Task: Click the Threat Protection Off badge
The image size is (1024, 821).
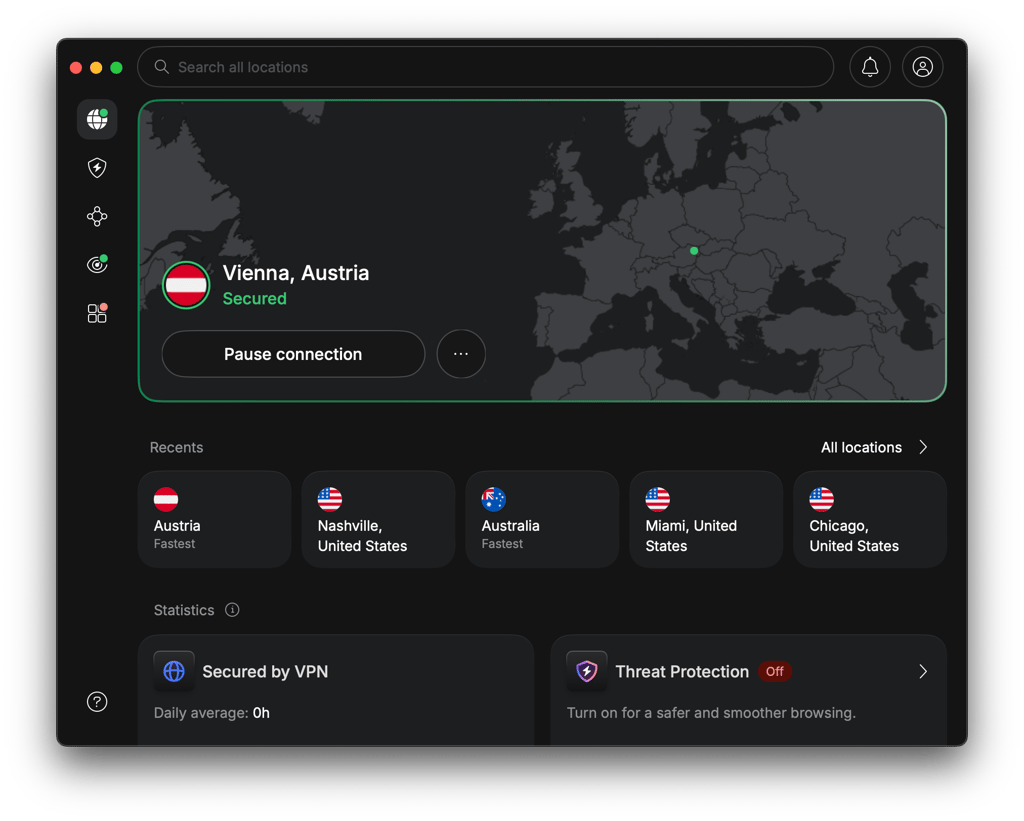Action: pos(775,671)
